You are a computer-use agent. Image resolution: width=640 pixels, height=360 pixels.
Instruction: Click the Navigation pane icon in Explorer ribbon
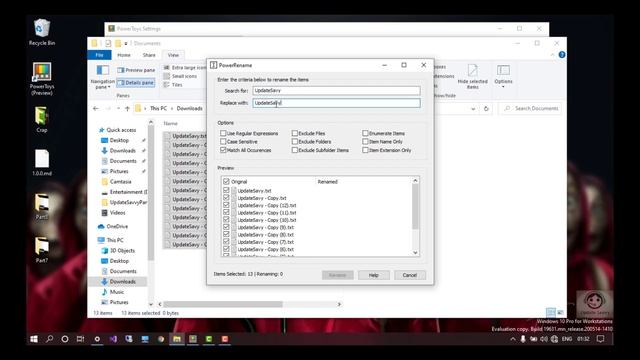click(102, 71)
